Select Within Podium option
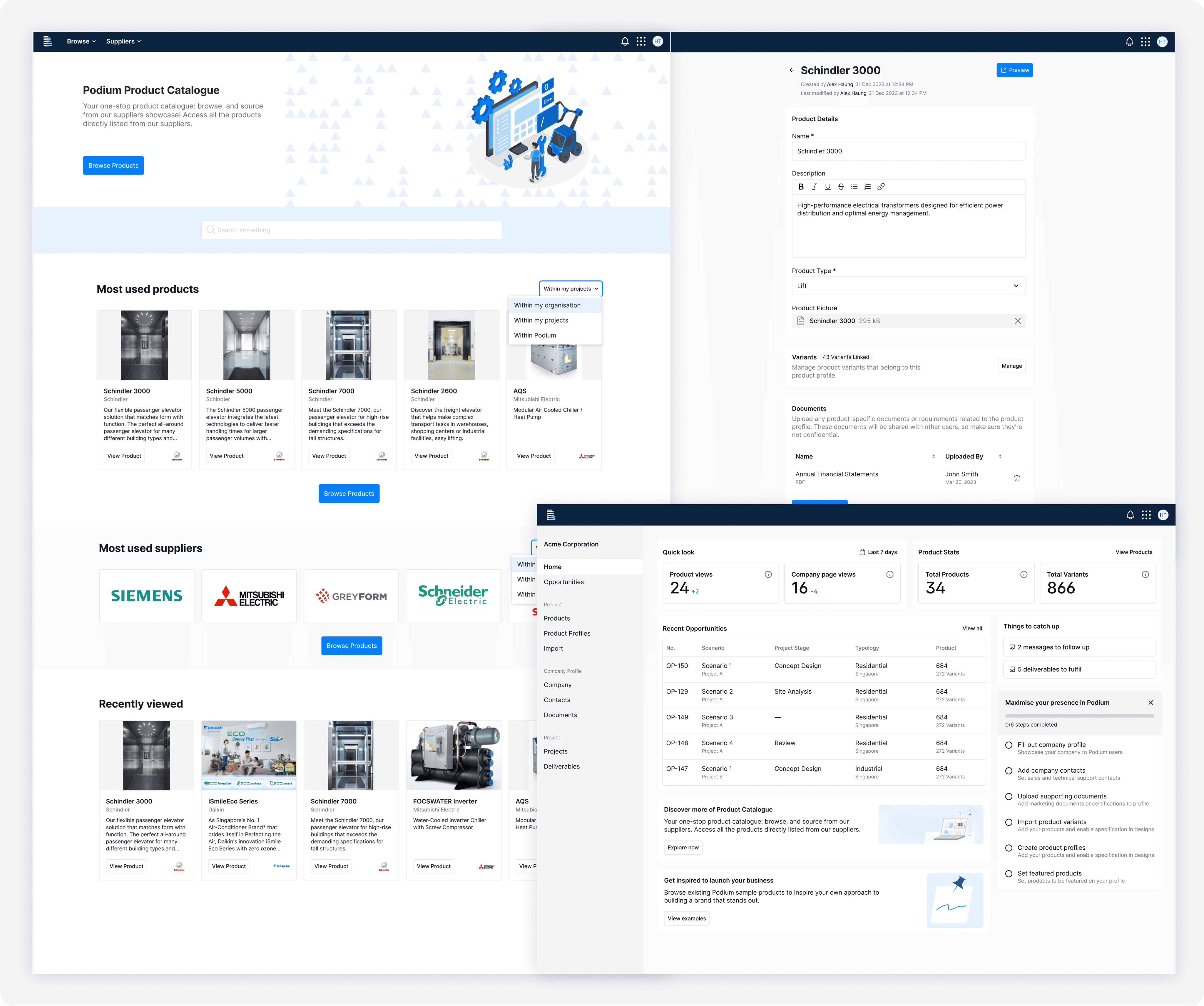 (535, 335)
